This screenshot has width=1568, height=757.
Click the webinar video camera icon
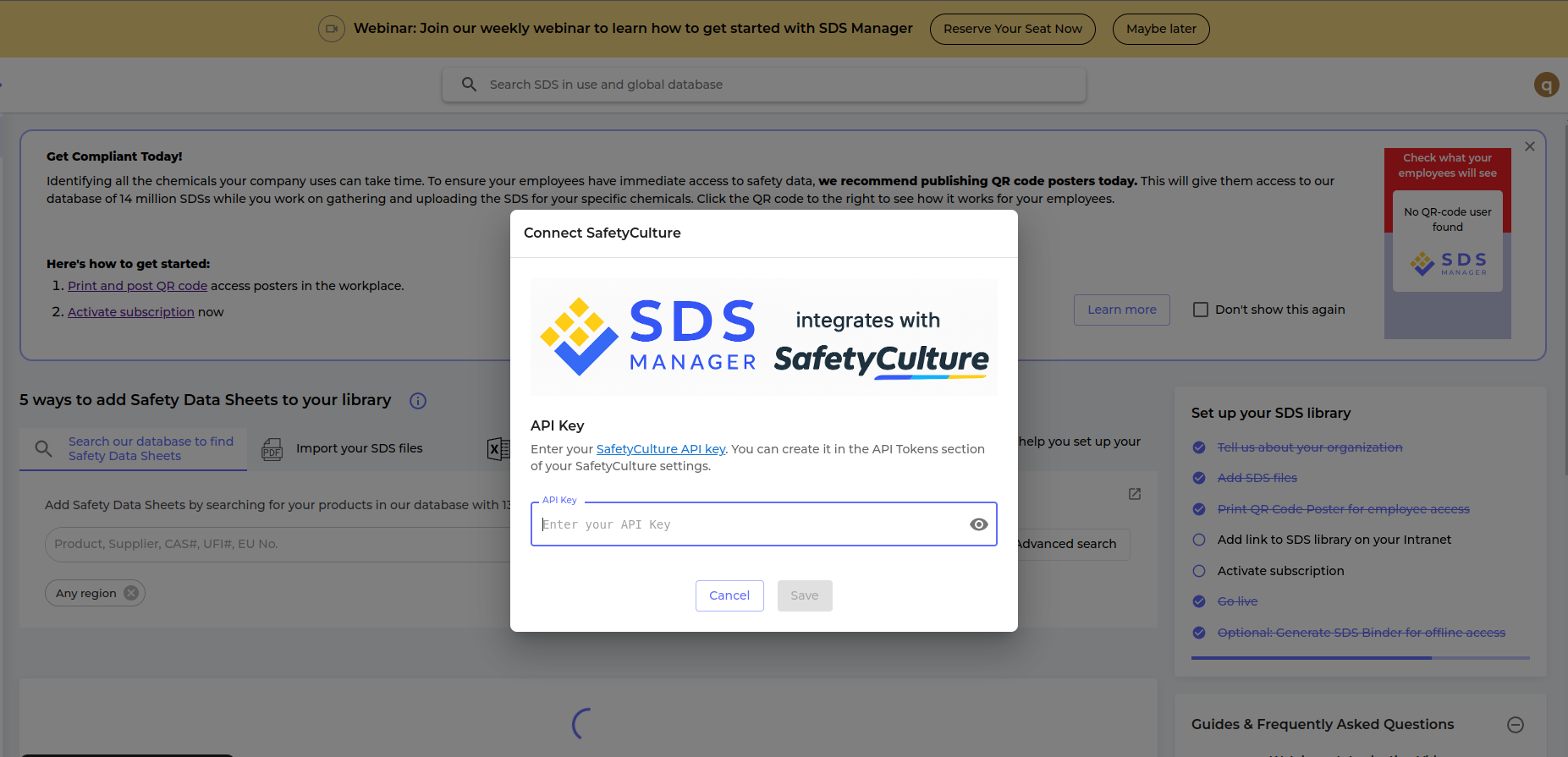click(x=332, y=29)
